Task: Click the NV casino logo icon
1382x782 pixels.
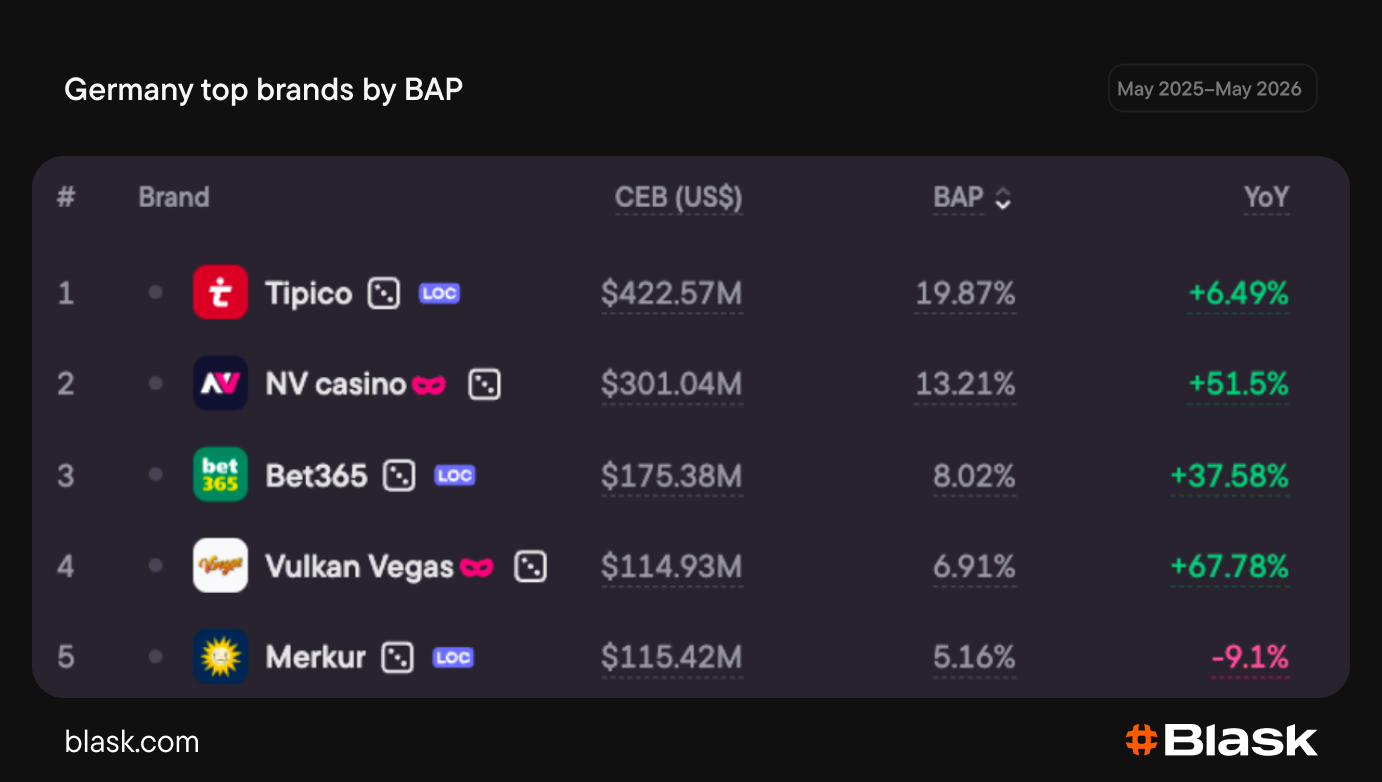Action: coord(220,384)
